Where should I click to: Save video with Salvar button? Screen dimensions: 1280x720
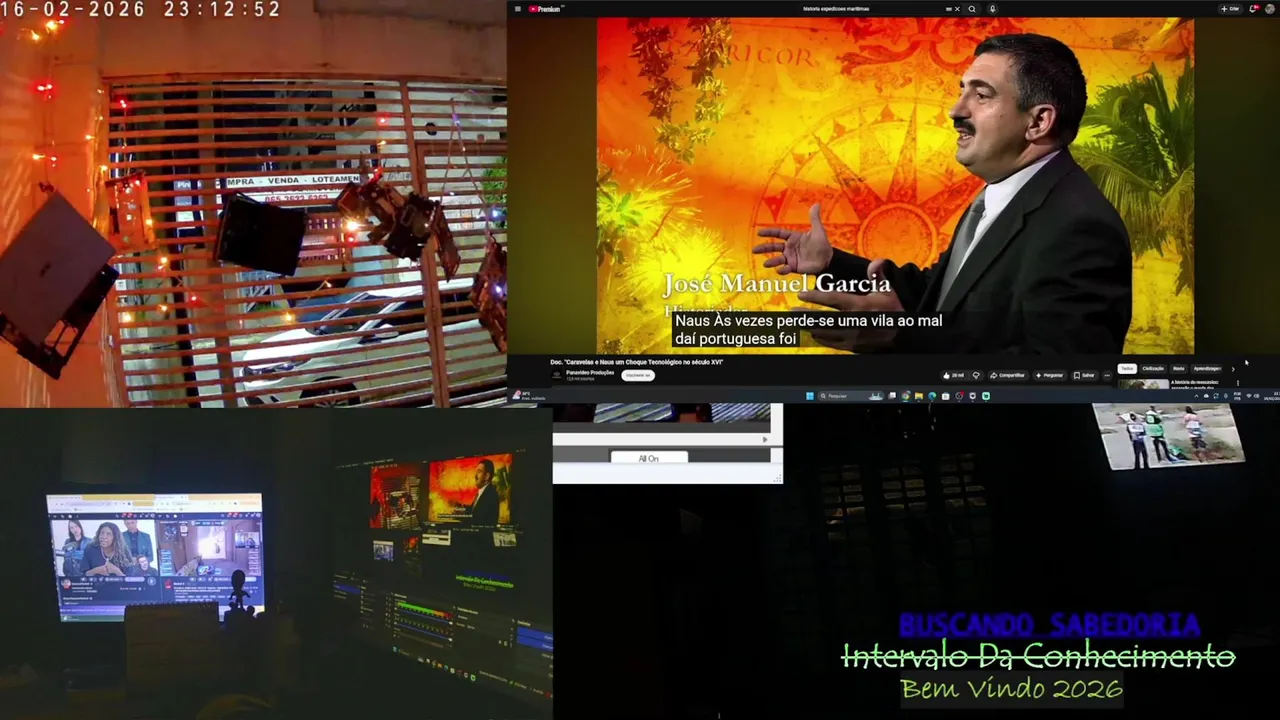(1085, 375)
